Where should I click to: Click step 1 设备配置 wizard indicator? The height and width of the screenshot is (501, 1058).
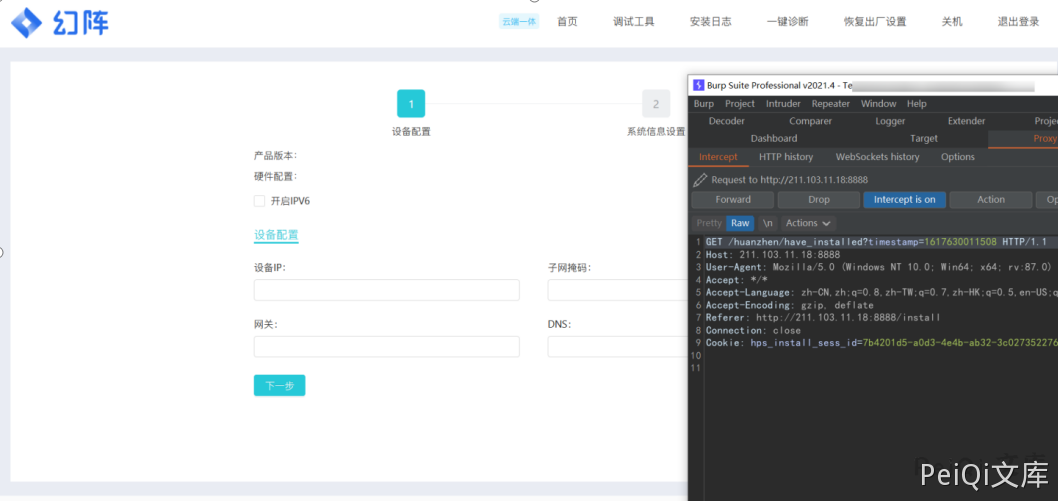point(411,104)
